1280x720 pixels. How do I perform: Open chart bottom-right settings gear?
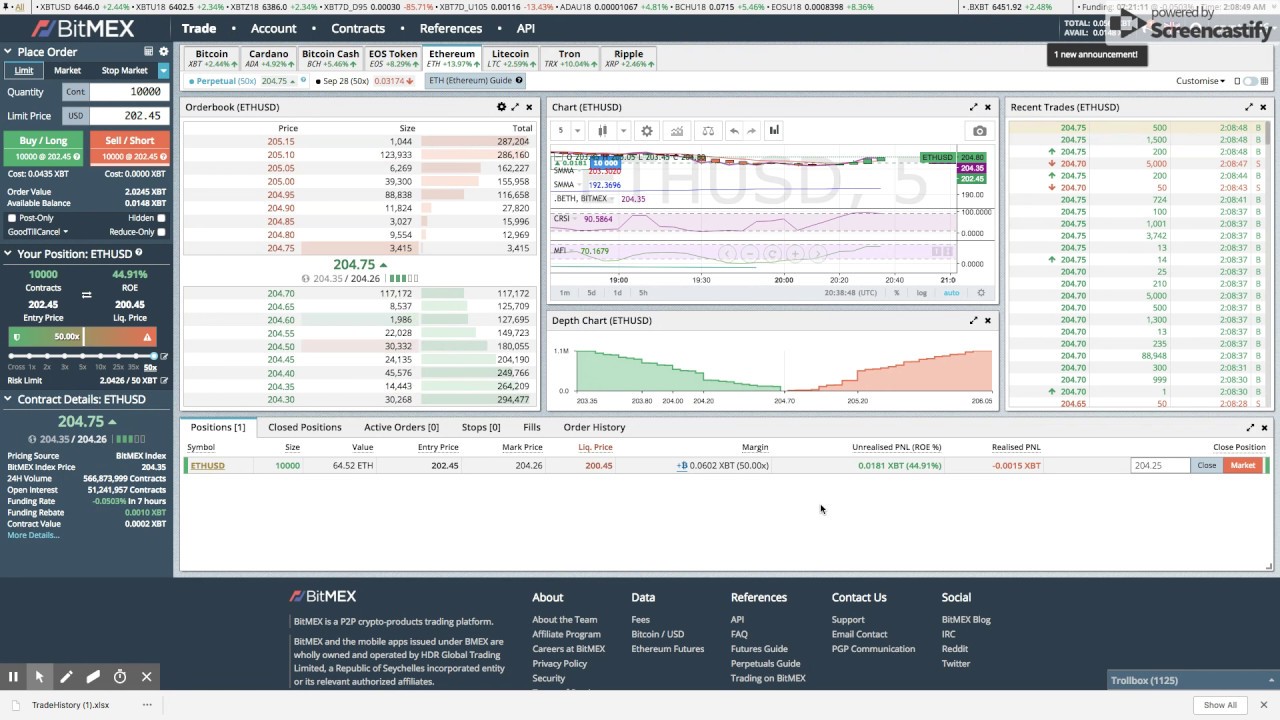point(981,293)
